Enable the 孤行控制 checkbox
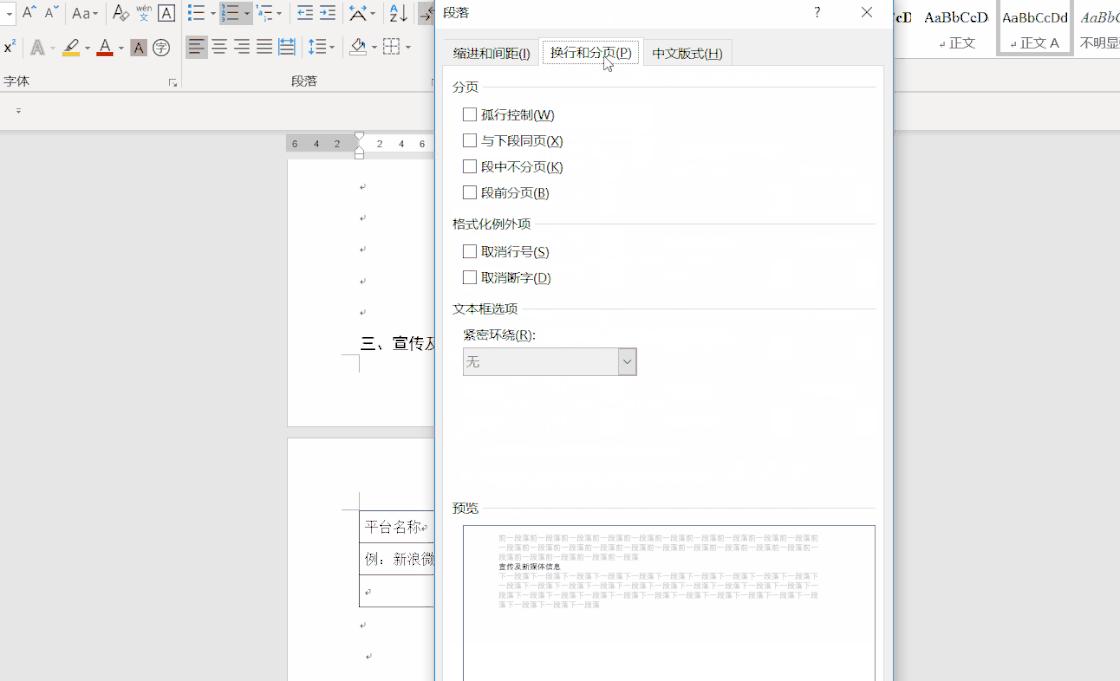Image resolution: width=1120 pixels, height=681 pixels. pos(470,114)
